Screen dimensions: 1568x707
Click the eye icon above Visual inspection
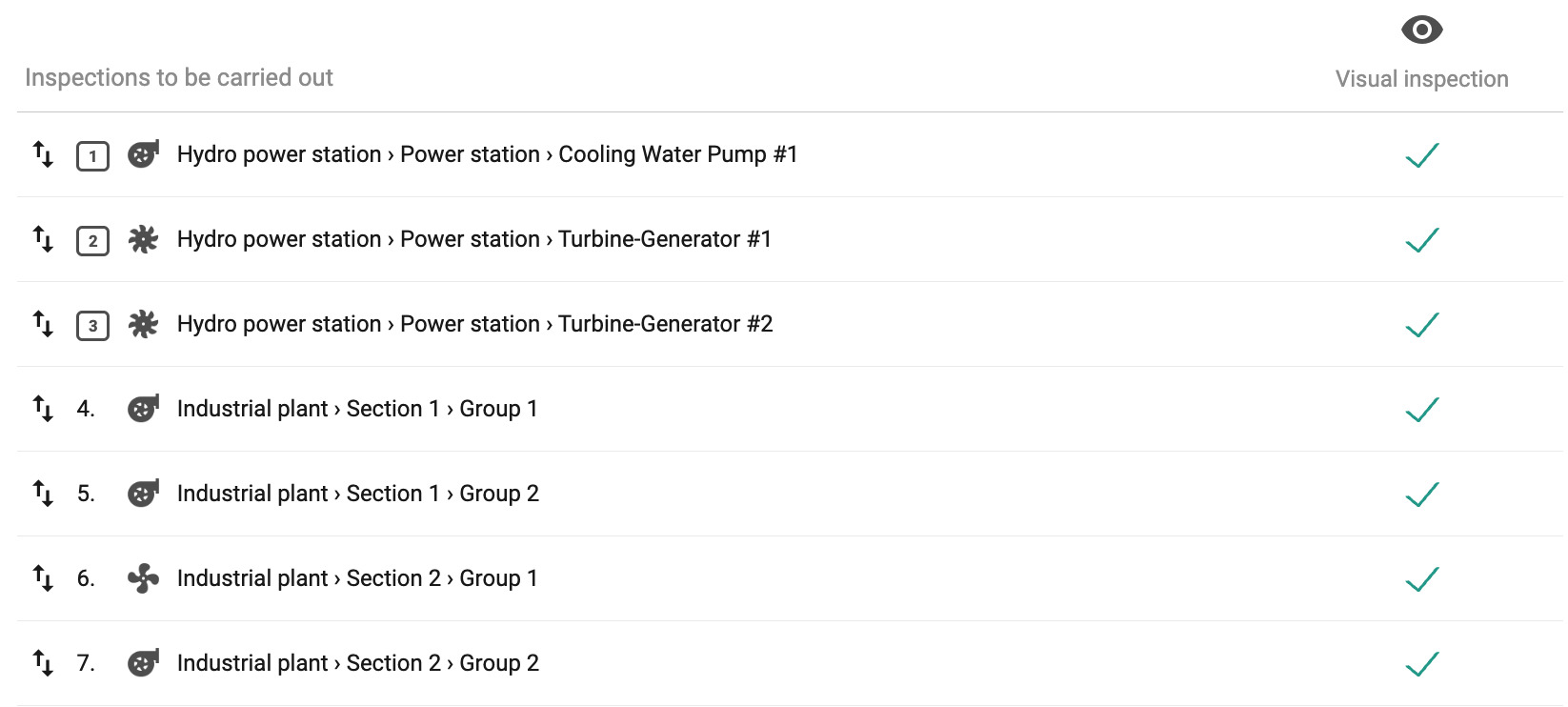click(x=1421, y=30)
